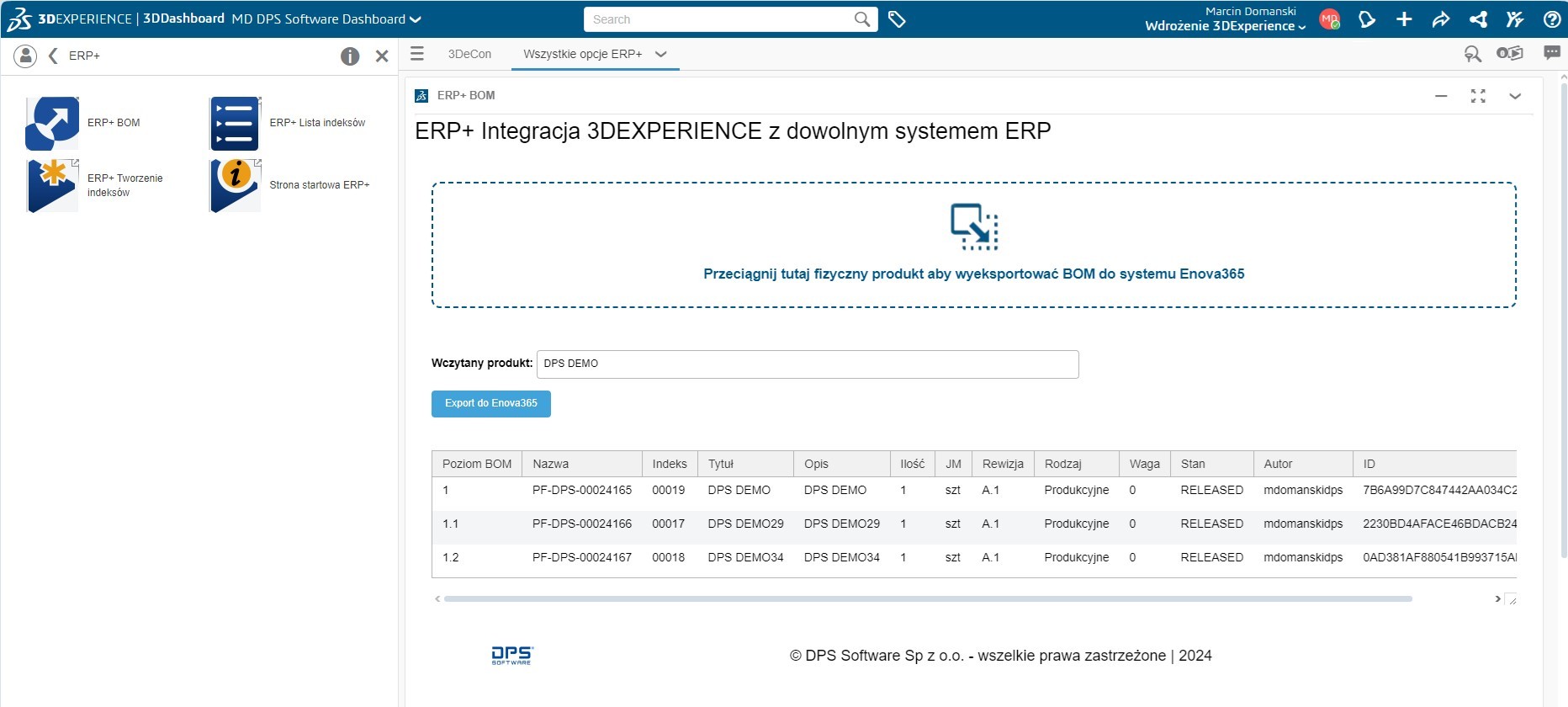The image size is (1568, 707).
Task: Open the ERP+ BOM app icon
Action: coord(52,123)
